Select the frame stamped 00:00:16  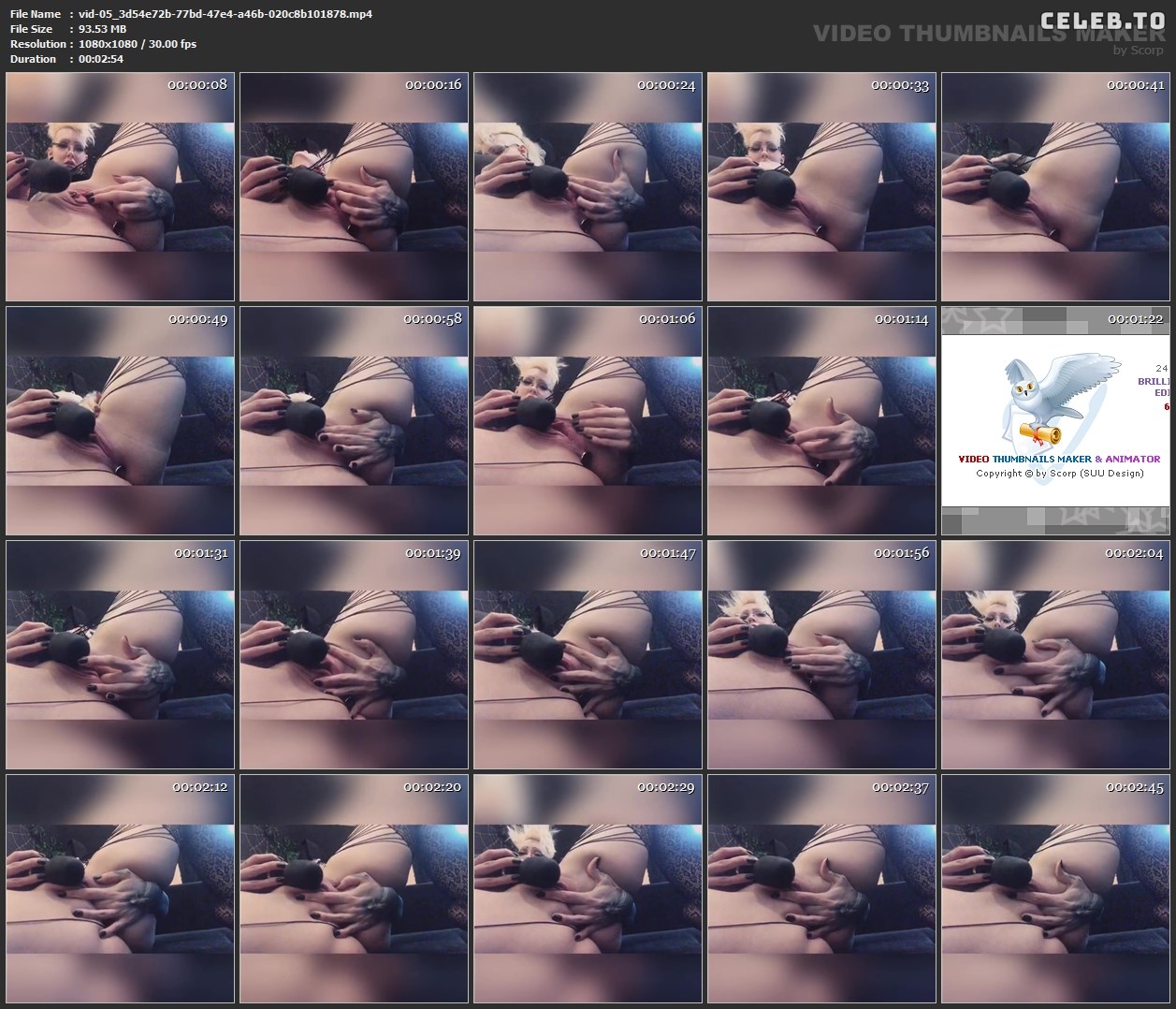point(354,187)
